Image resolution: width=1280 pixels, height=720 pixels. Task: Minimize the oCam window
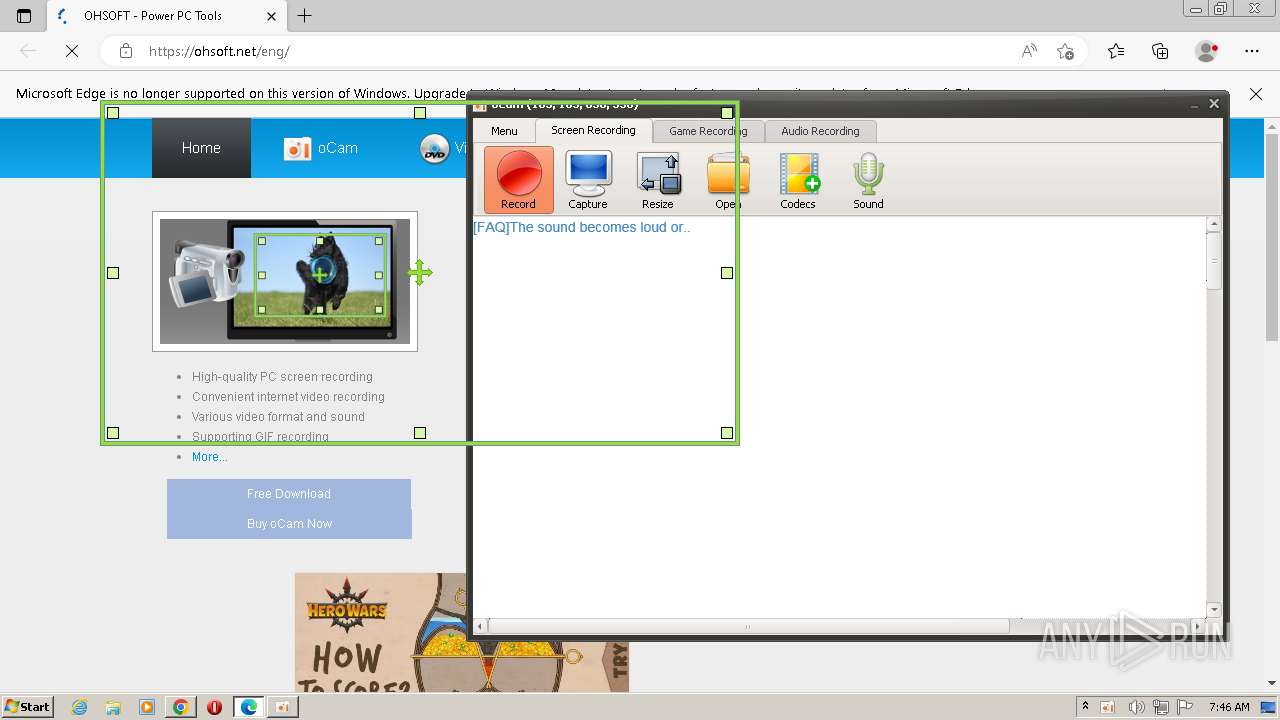coord(1194,105)
